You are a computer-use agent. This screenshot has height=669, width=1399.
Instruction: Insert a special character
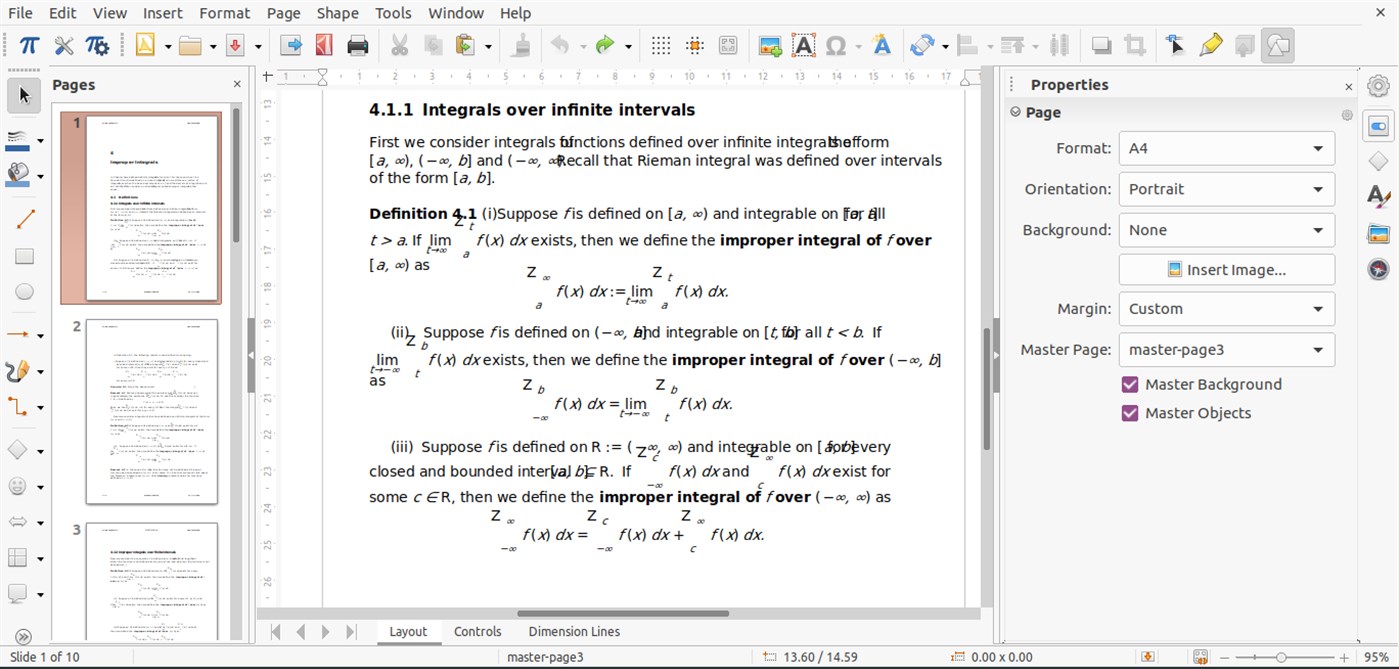836,44
